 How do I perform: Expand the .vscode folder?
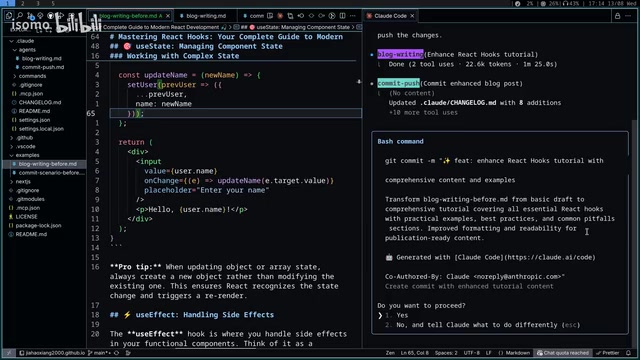25,146
